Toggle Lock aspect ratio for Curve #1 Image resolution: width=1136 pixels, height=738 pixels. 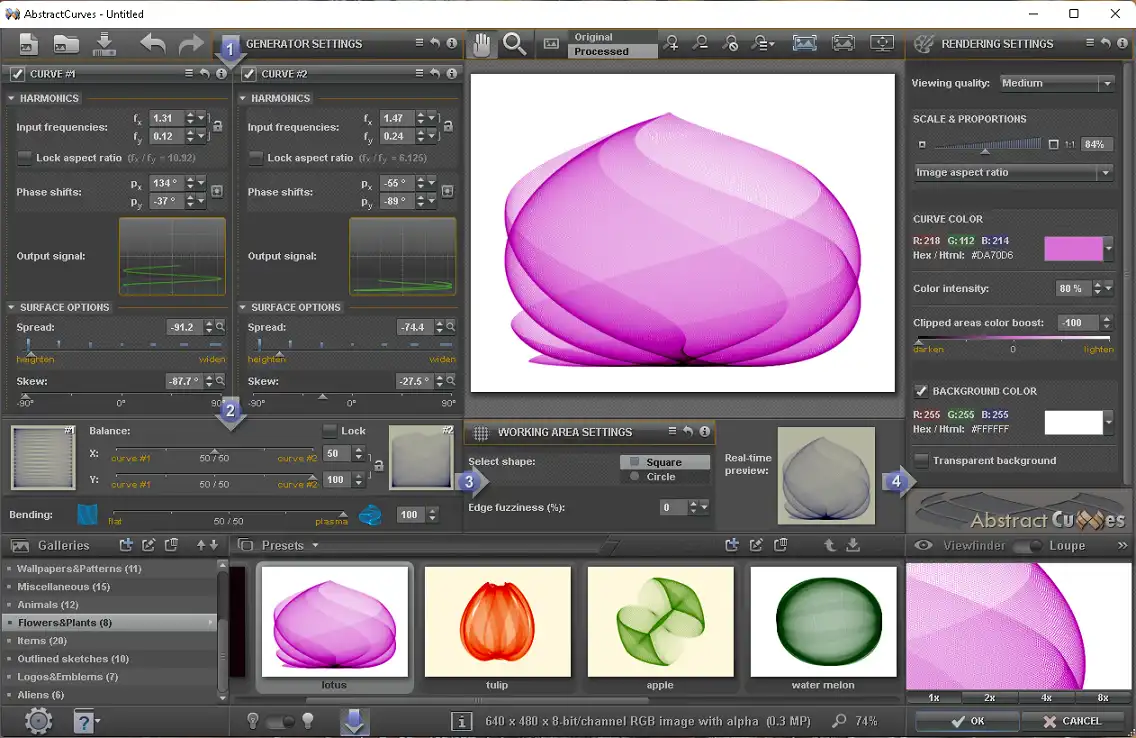click(x=25, y=158)
